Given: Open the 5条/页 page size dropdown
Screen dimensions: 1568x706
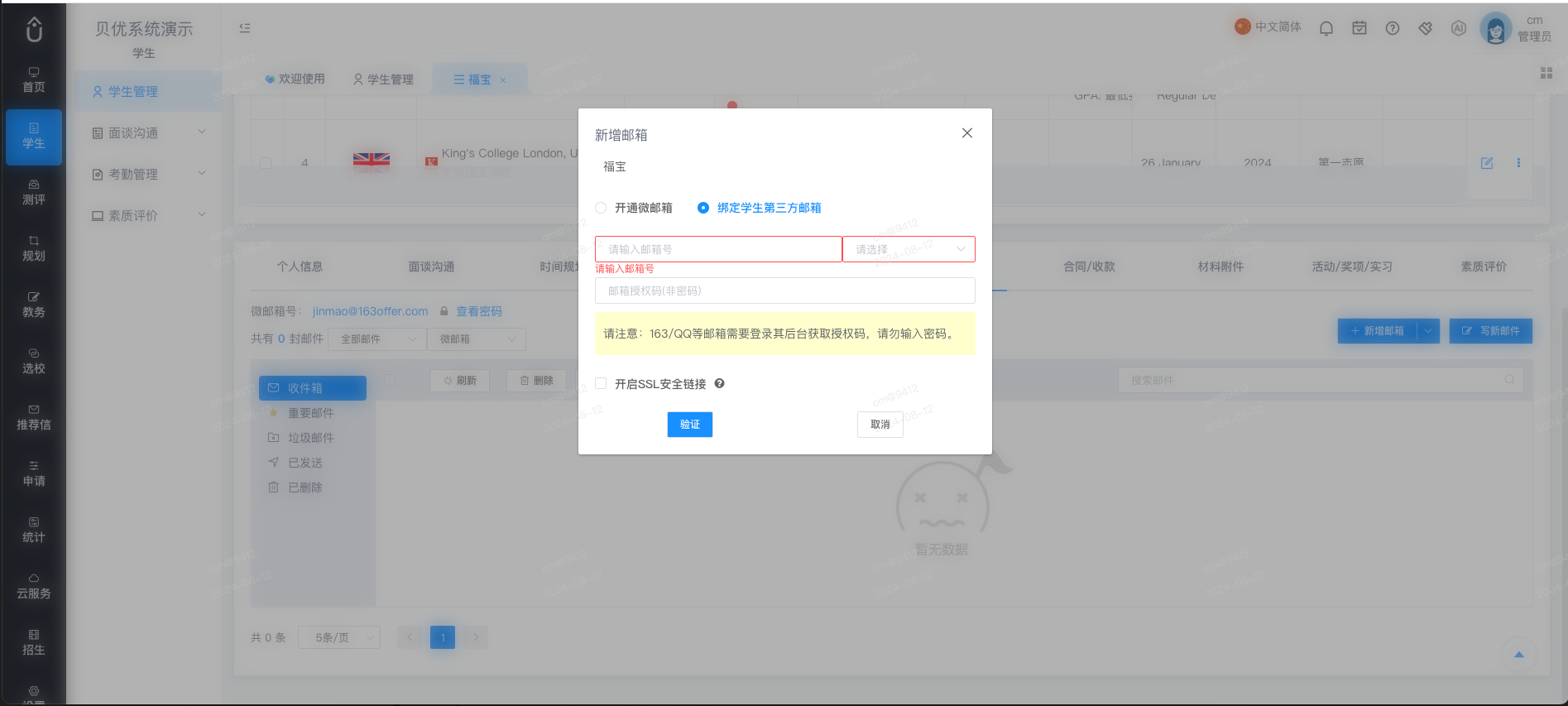Looking at the screenshot, I should pos(339,637).
